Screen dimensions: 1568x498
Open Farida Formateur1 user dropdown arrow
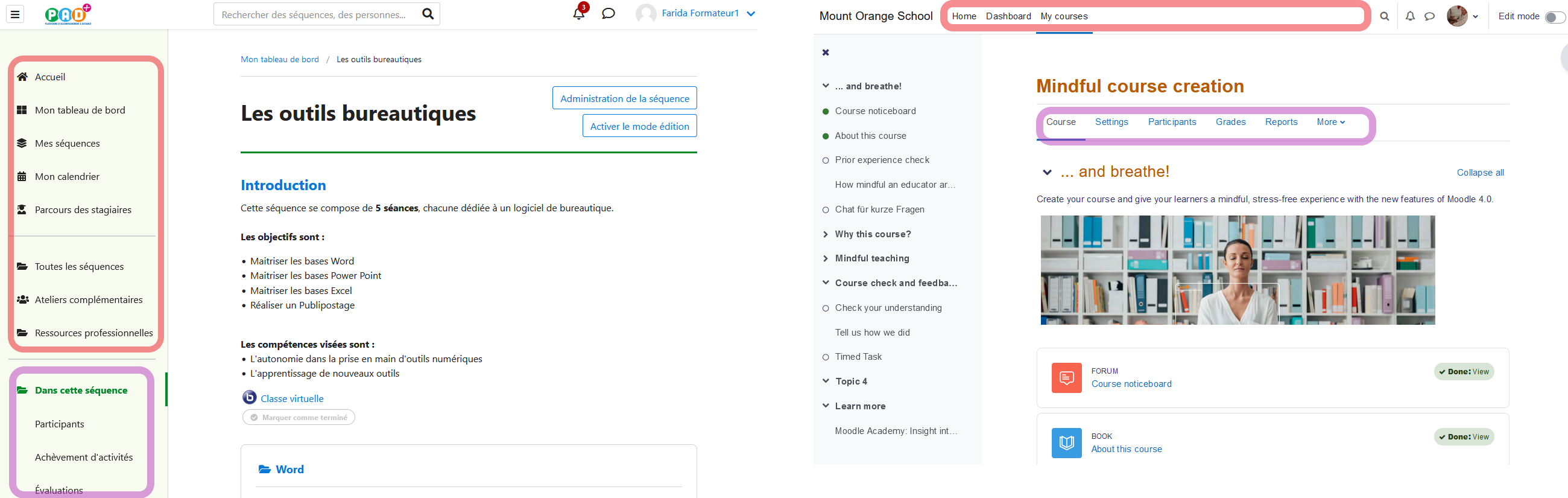pos(751,13)
